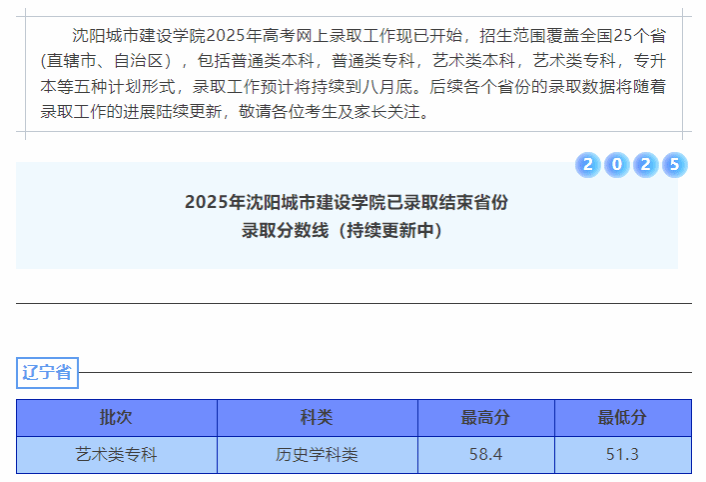Click the 辽宁省 province label
This screenshot has height=482, width=706.
(47, 373)
